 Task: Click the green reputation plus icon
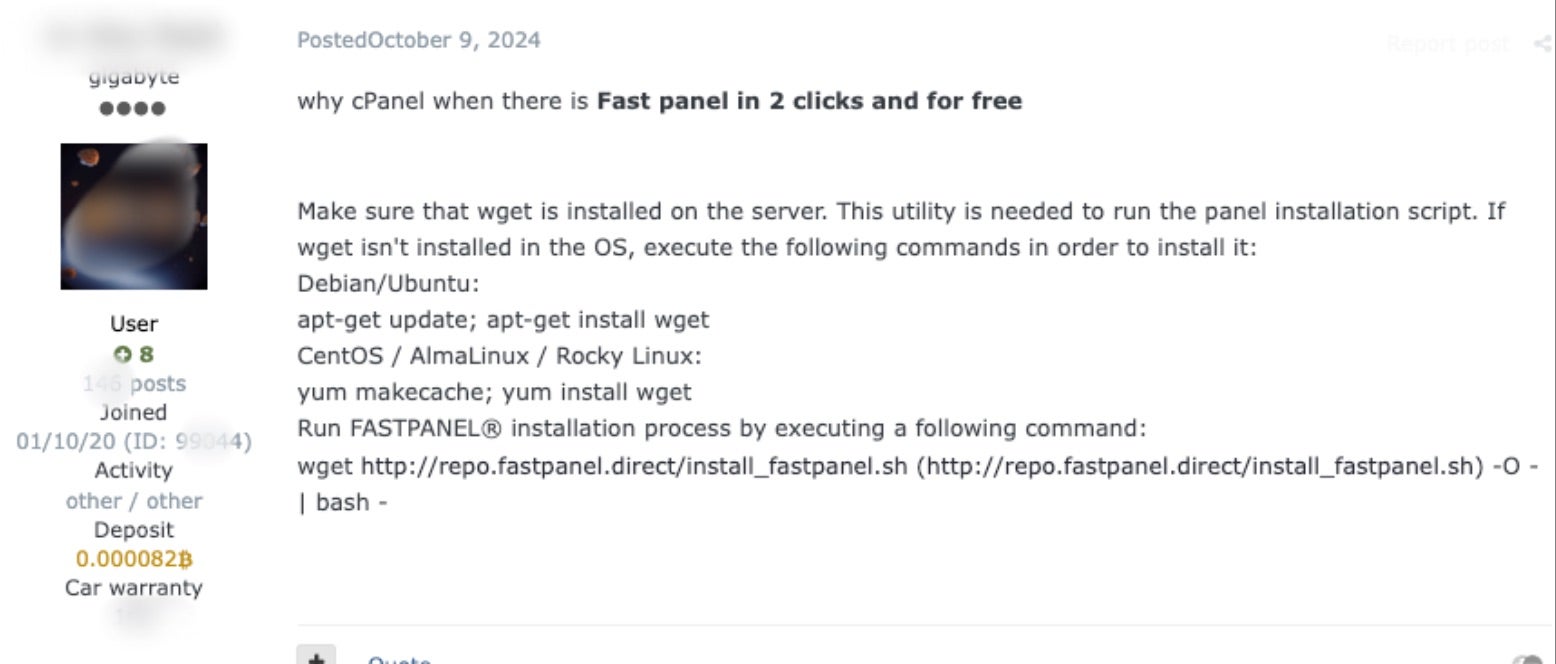click(122, 354)
